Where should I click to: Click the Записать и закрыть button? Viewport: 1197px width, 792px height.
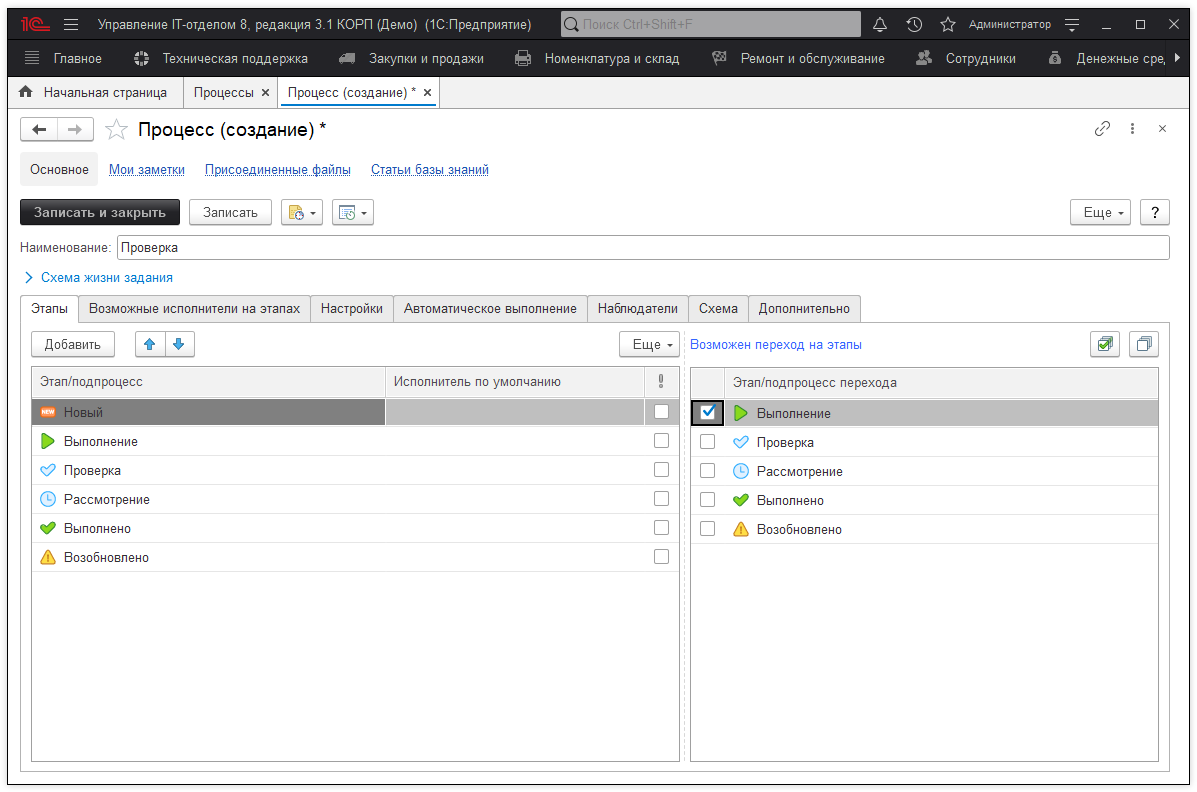point(100,212)
